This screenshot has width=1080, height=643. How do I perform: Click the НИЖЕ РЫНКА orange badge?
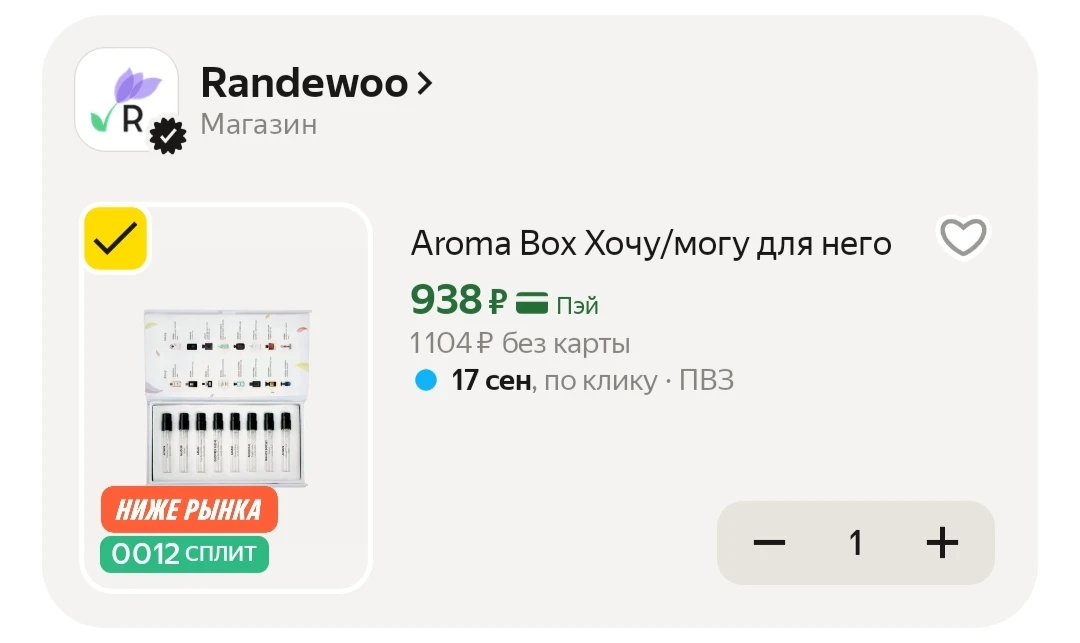coord(189,509)
